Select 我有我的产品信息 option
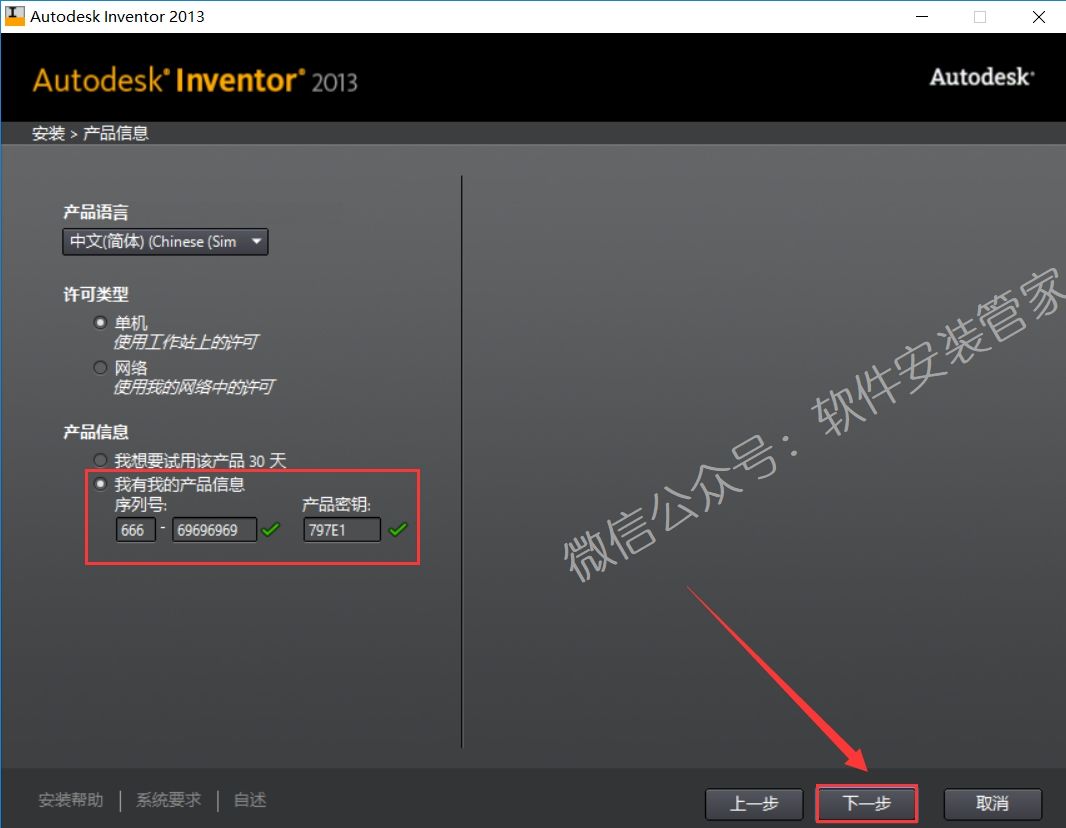This screenshot has width=1066, height=828. (x=100, y=483)
